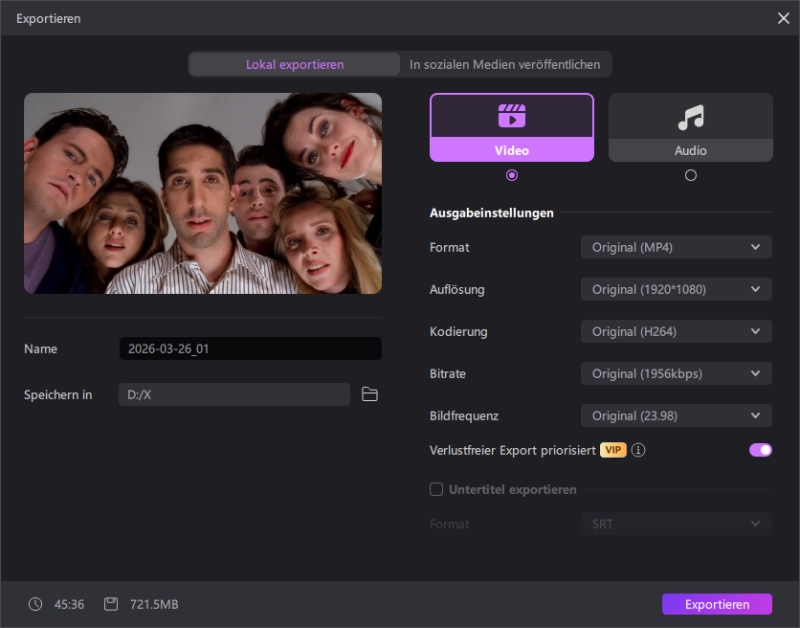Click the Audio music note icon

[x=690, y=117]
